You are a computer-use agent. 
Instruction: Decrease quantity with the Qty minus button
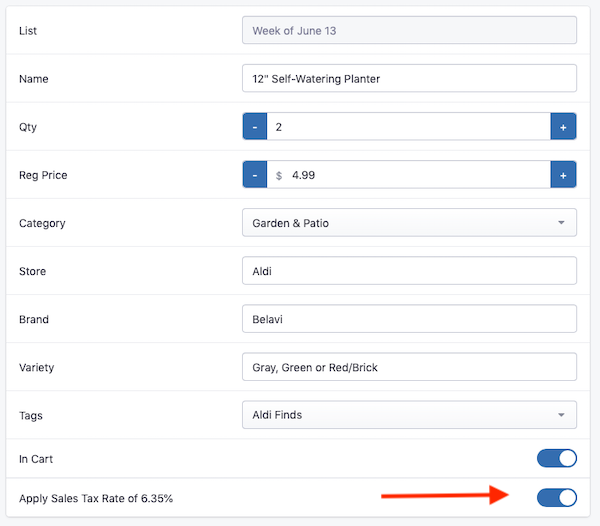(255, 127)
